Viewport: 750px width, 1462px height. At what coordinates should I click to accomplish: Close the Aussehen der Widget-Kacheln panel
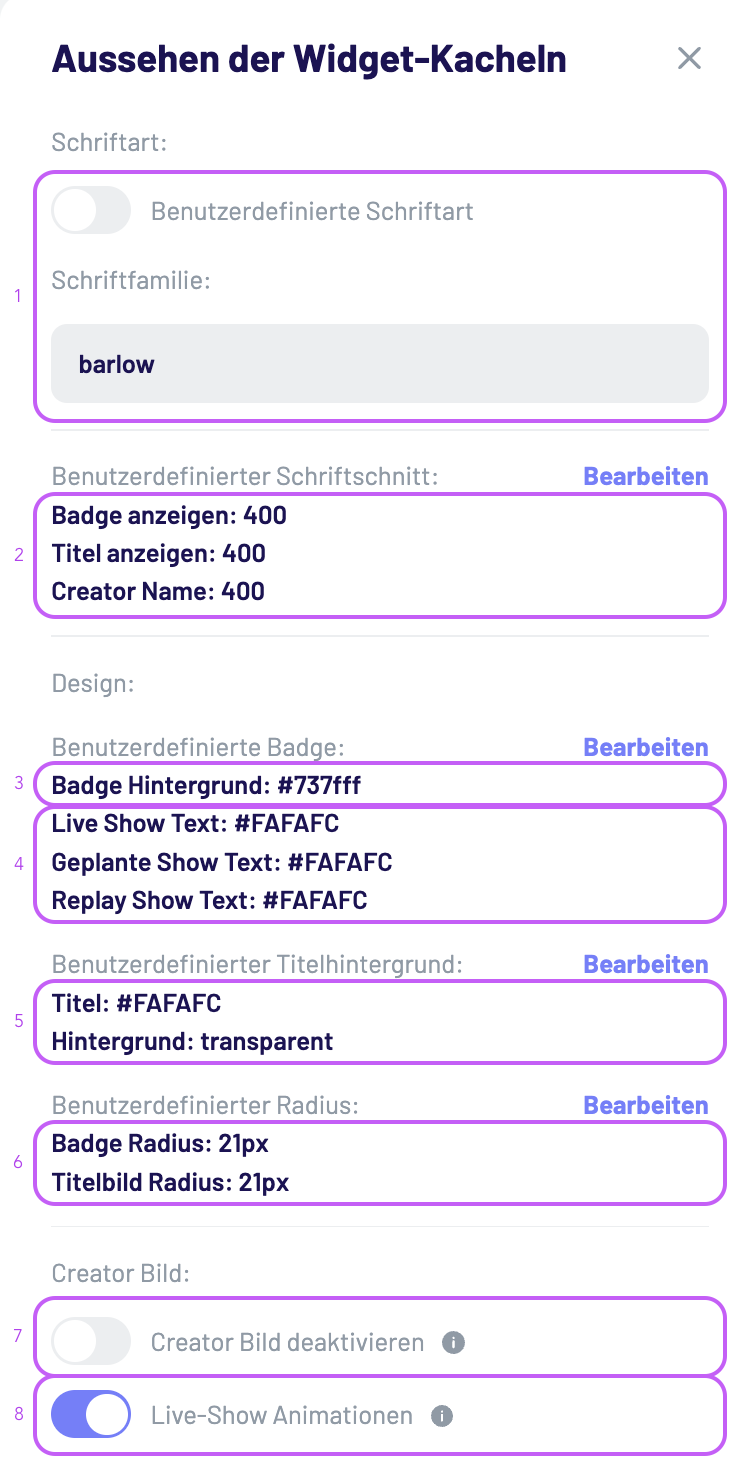[x=689, y=59]
